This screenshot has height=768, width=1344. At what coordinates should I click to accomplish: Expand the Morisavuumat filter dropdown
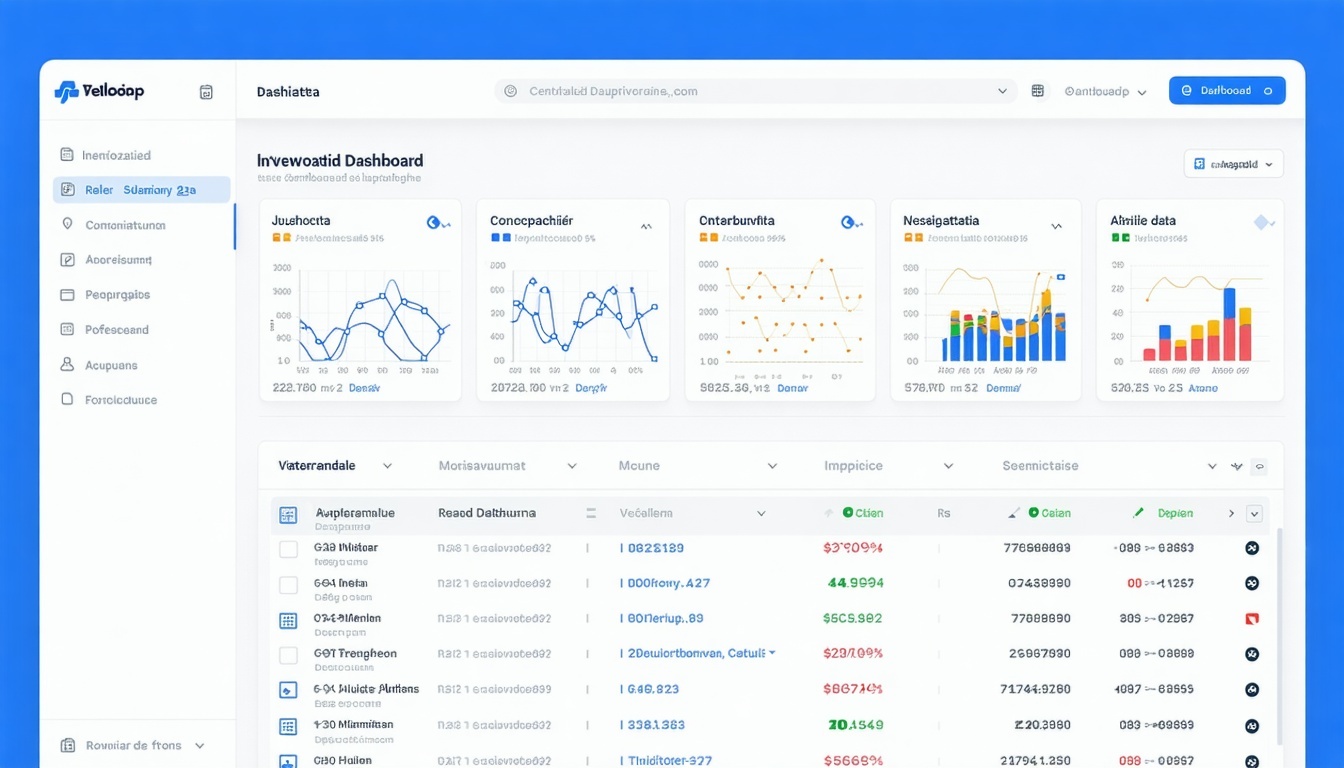572,466
